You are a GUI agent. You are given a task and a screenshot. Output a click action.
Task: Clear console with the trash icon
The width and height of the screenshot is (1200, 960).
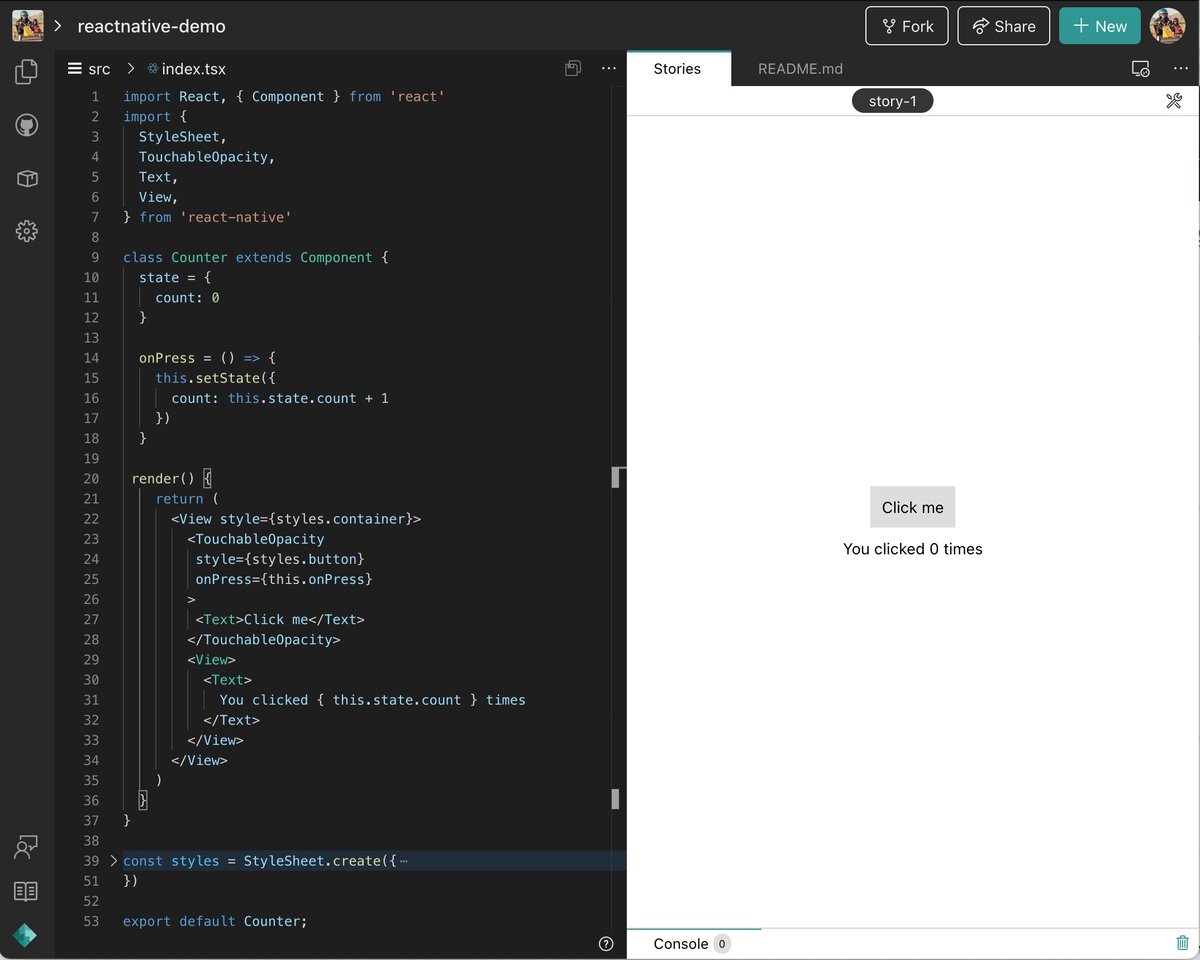pos(1182,943)
